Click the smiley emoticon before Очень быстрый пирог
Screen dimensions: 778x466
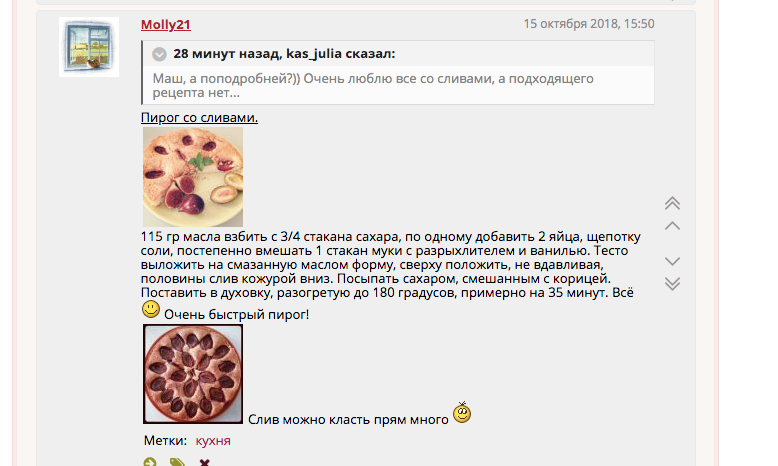click(x=151, y=309)
